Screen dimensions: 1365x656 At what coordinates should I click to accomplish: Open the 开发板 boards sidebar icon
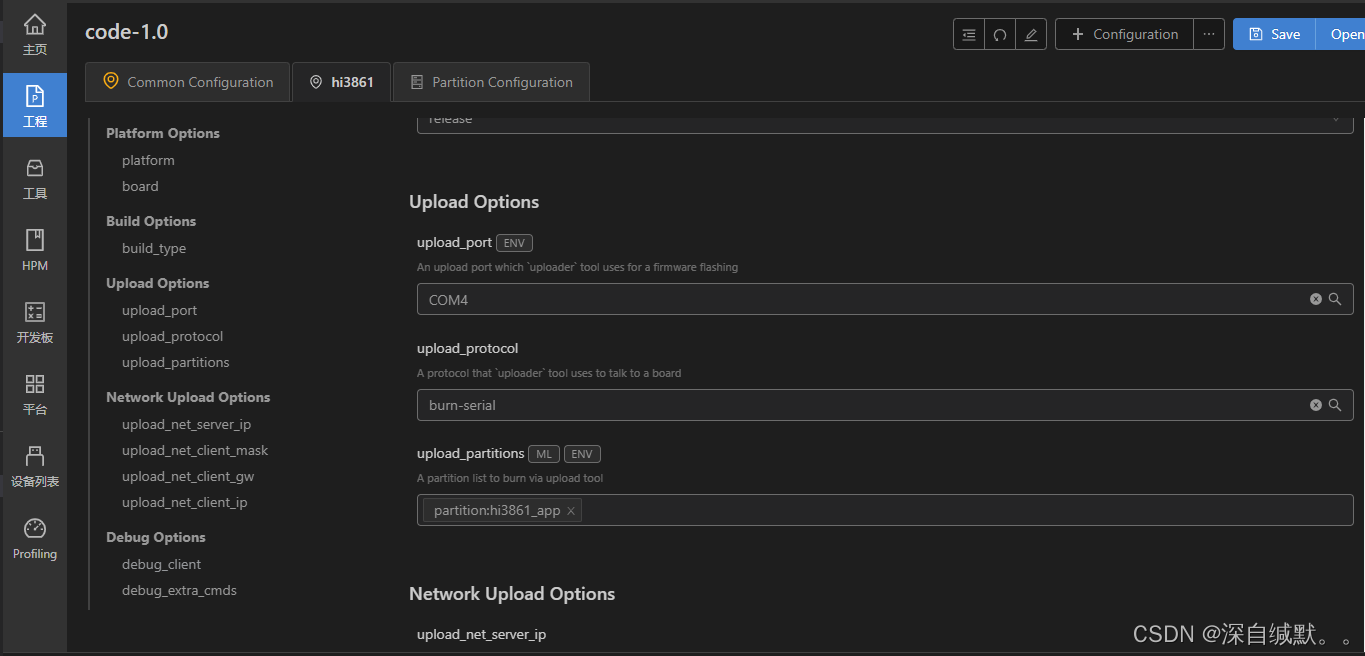point(35,322)
